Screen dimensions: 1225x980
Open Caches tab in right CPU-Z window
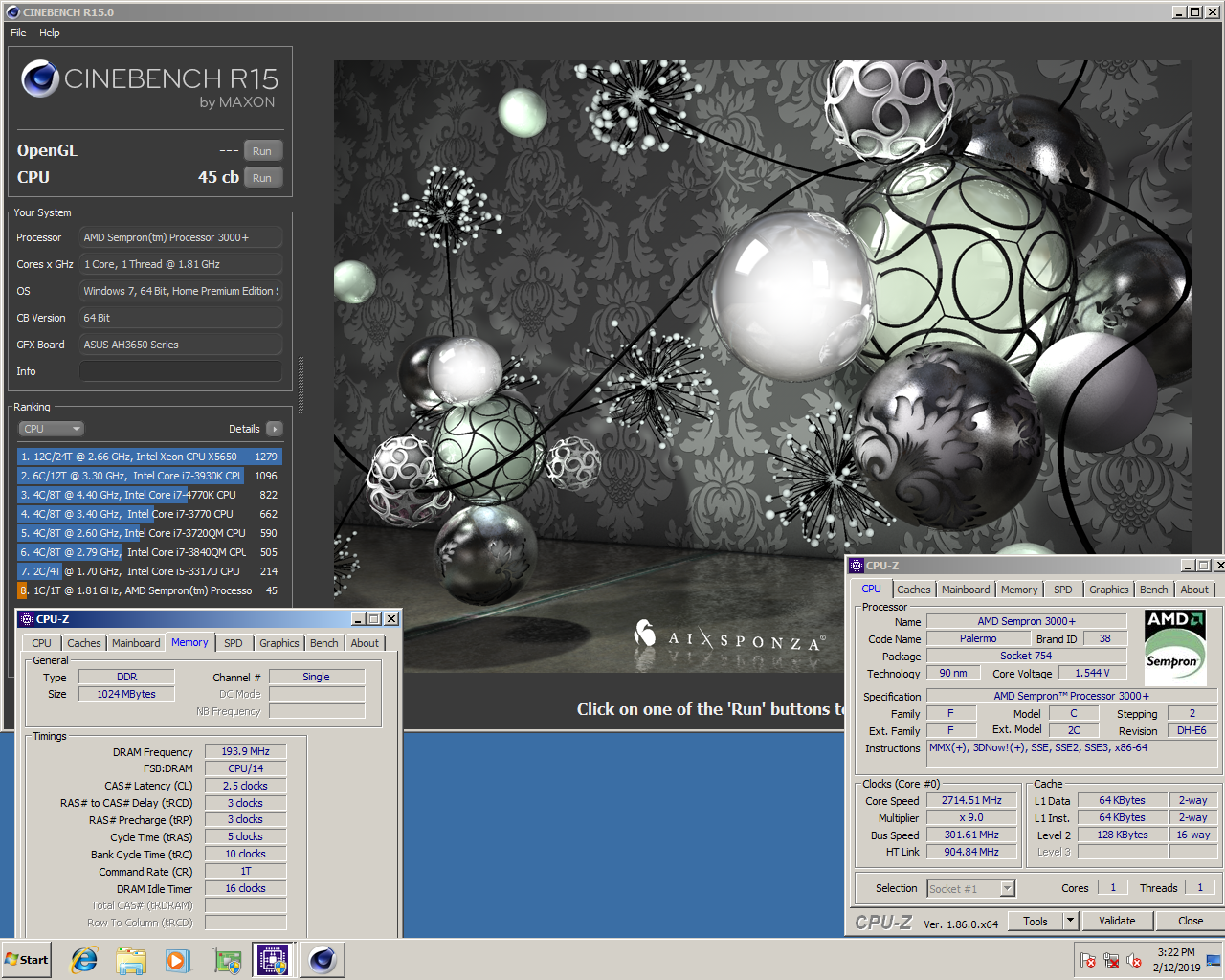[914, 590]
